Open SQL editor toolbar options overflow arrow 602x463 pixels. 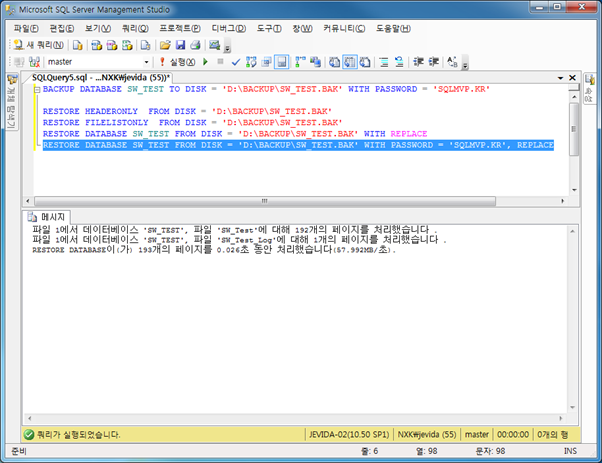tap(465, 64)
